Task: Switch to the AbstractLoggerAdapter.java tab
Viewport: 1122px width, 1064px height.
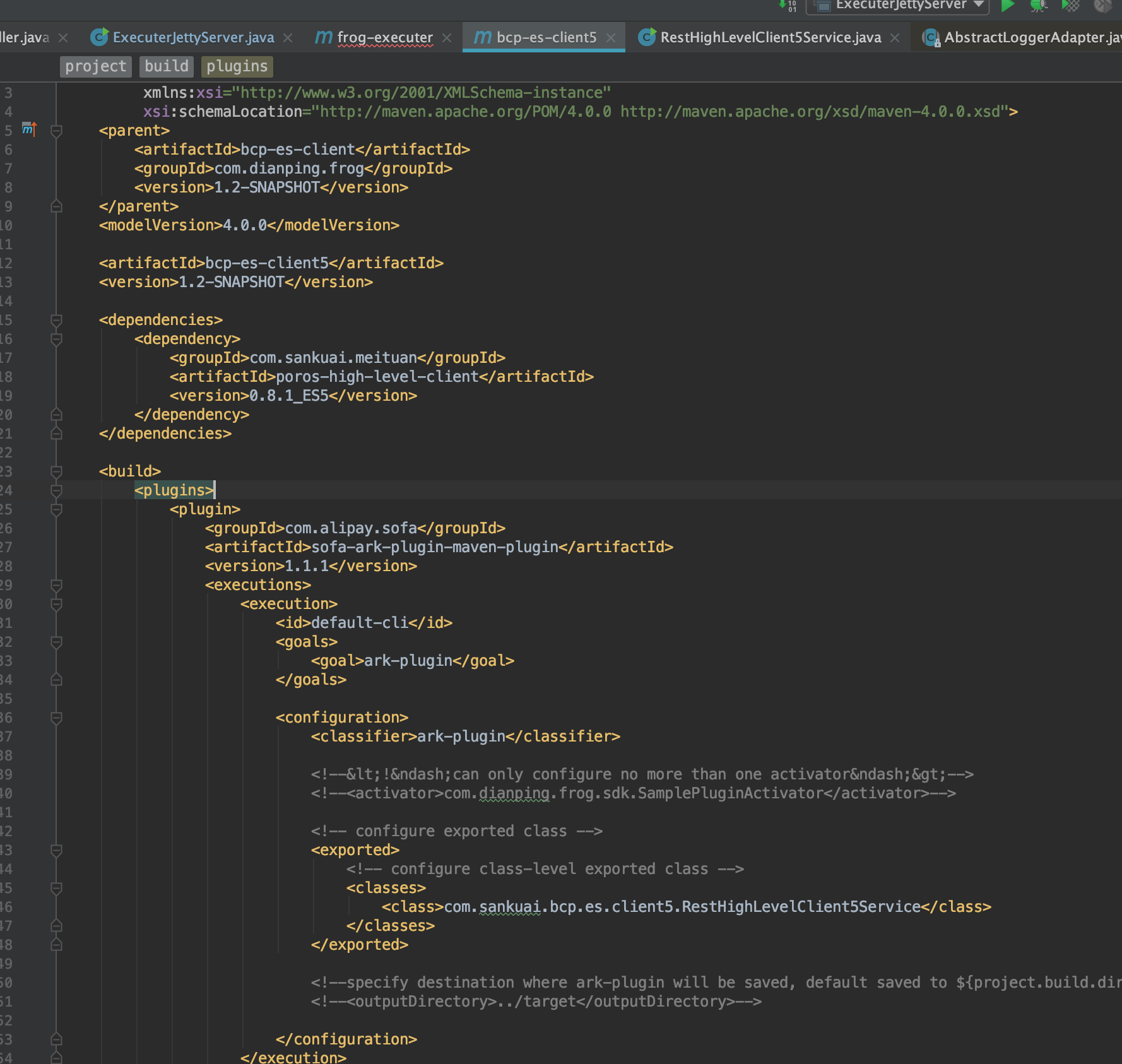Action: [1022, 37]
